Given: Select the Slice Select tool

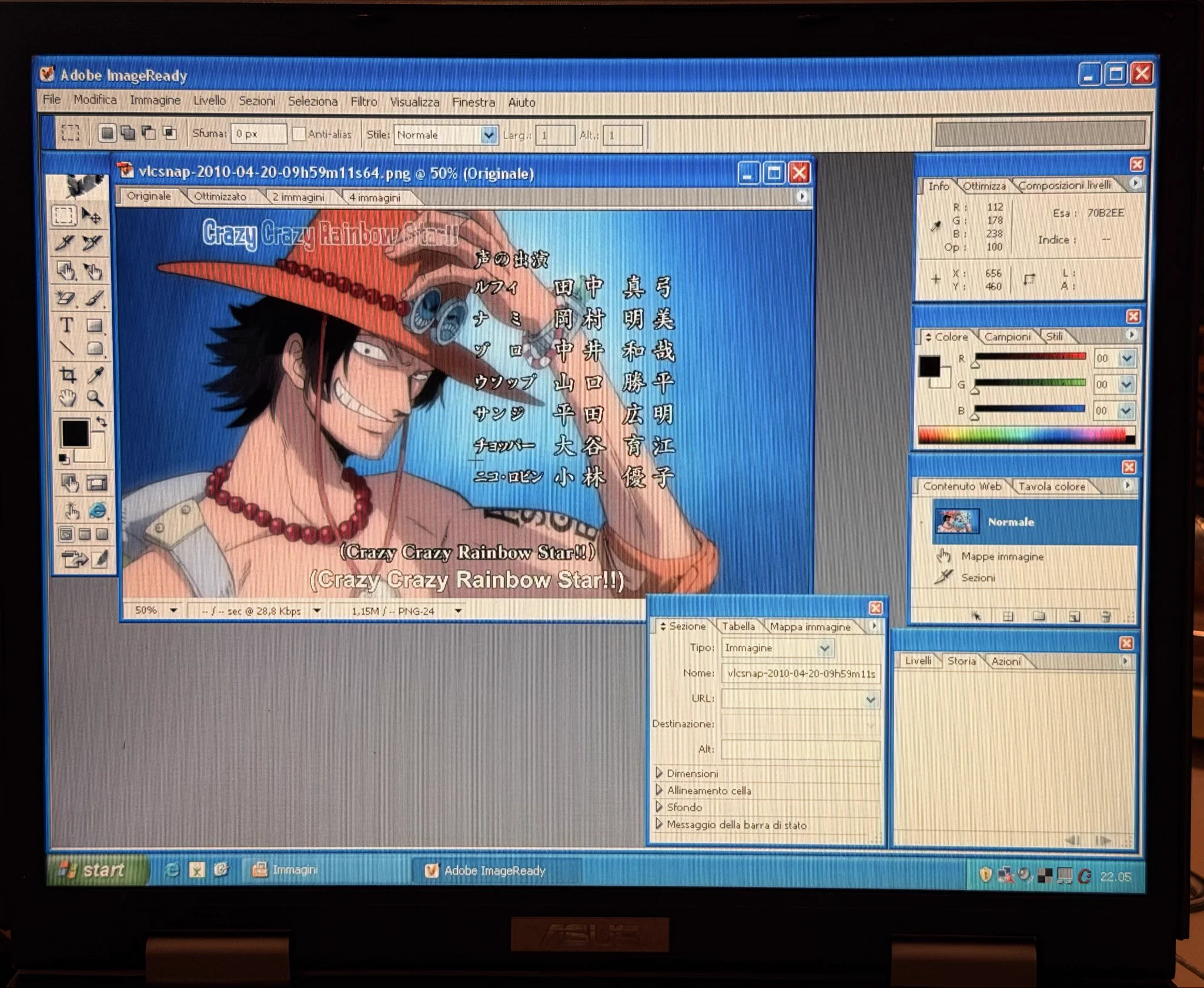Looking at the screenshot, I should 92,243.
